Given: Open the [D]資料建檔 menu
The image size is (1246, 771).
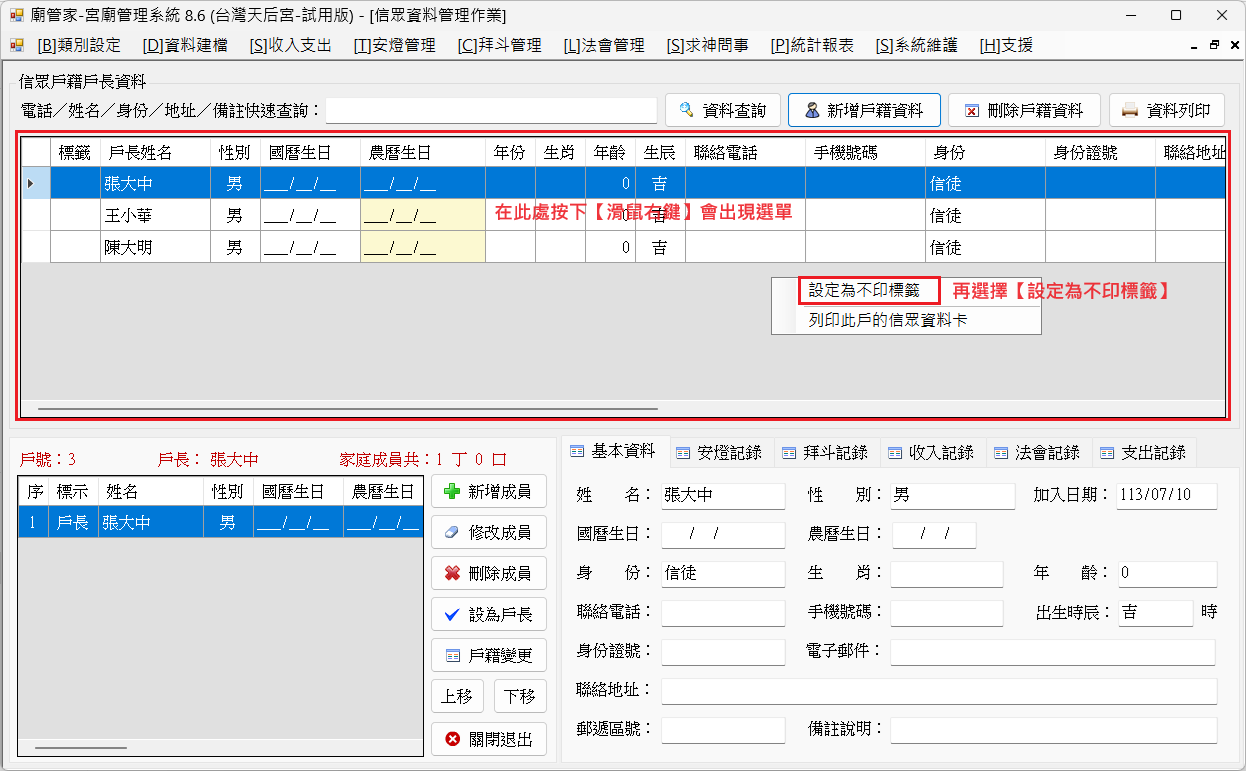Looking at the screenshot, I should pyautogui.click(x=185, y=45).
